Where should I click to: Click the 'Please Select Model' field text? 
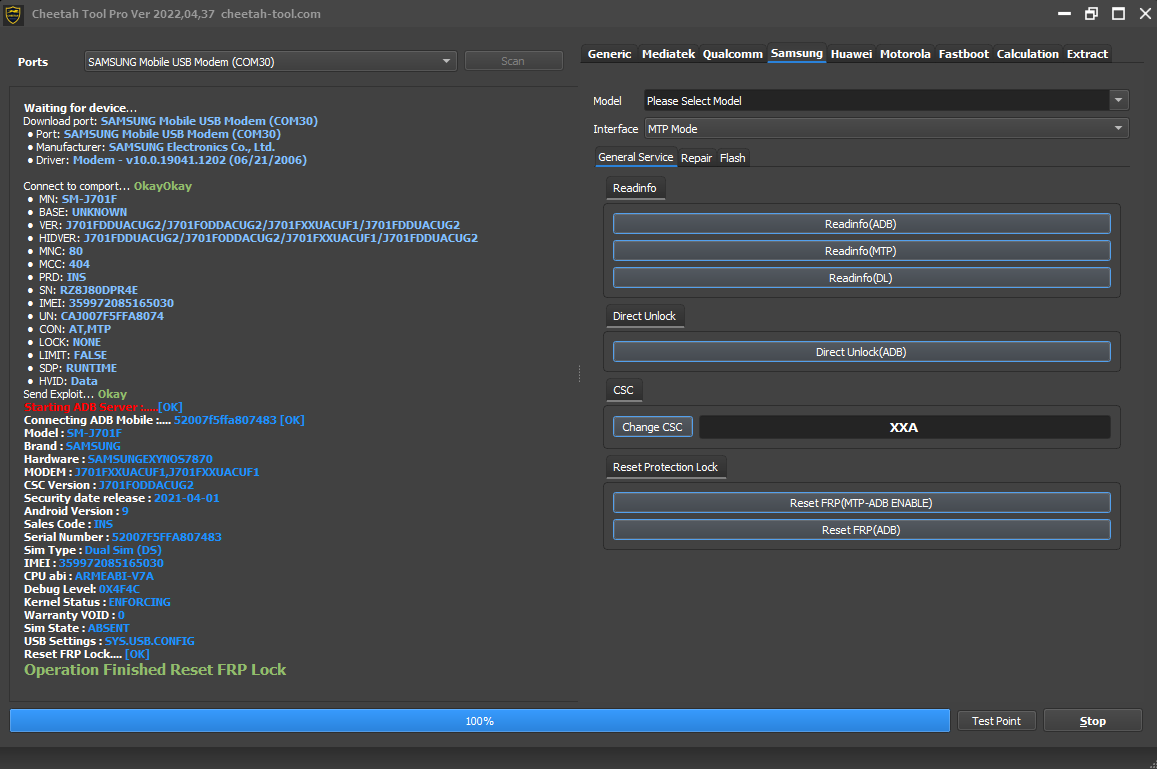pyautogui.click(x=694, y=100)
